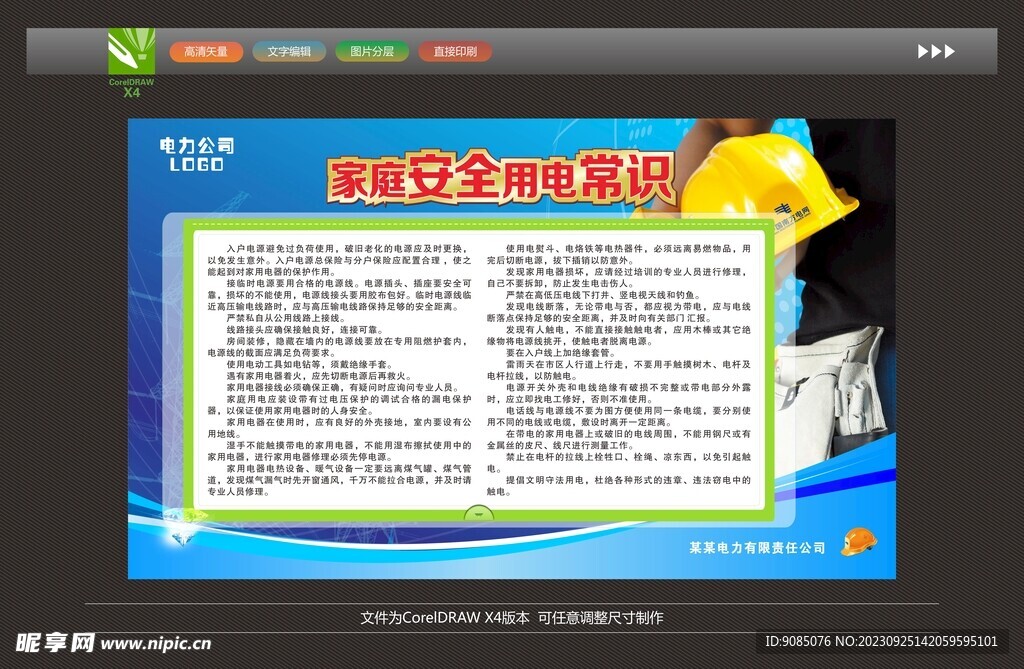Select the yellow safety helmet image
Image resolution: width=1024 pixels, height=669 pixels.
(x=770, y=180)
